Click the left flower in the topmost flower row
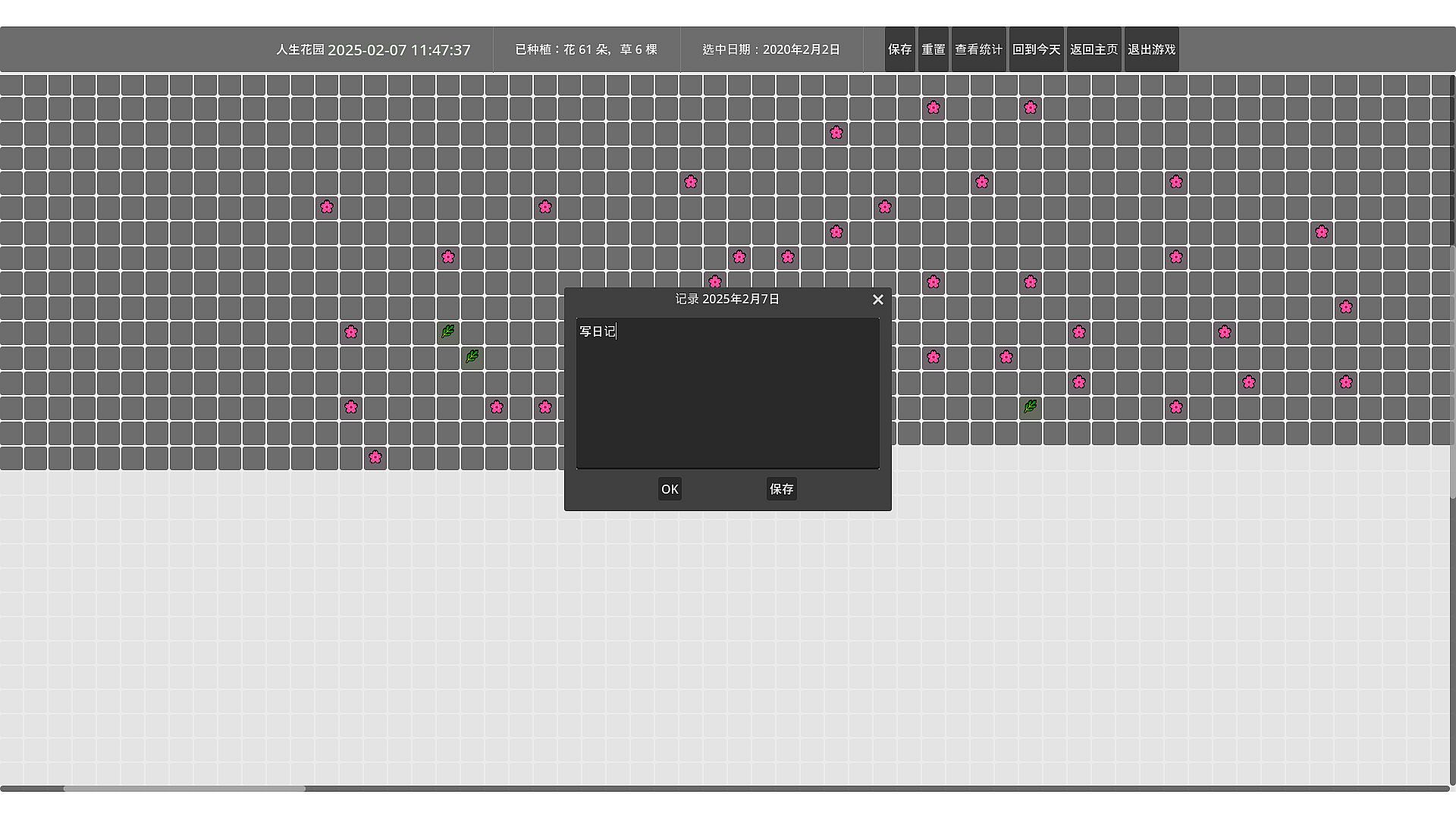Image resolution: width=1456 pixels, height=819 pixels. (x=933, y=108)
